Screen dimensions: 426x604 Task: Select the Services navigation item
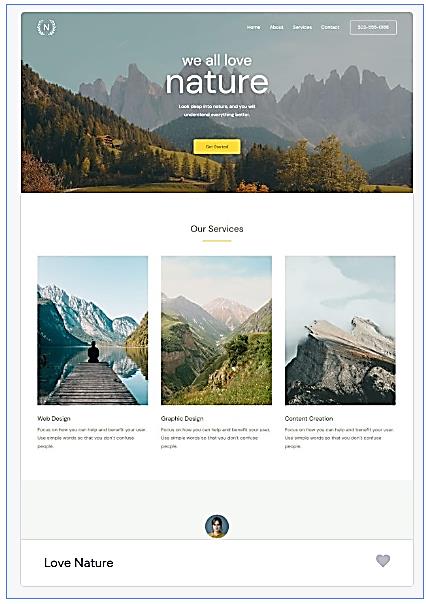[302, 27]
